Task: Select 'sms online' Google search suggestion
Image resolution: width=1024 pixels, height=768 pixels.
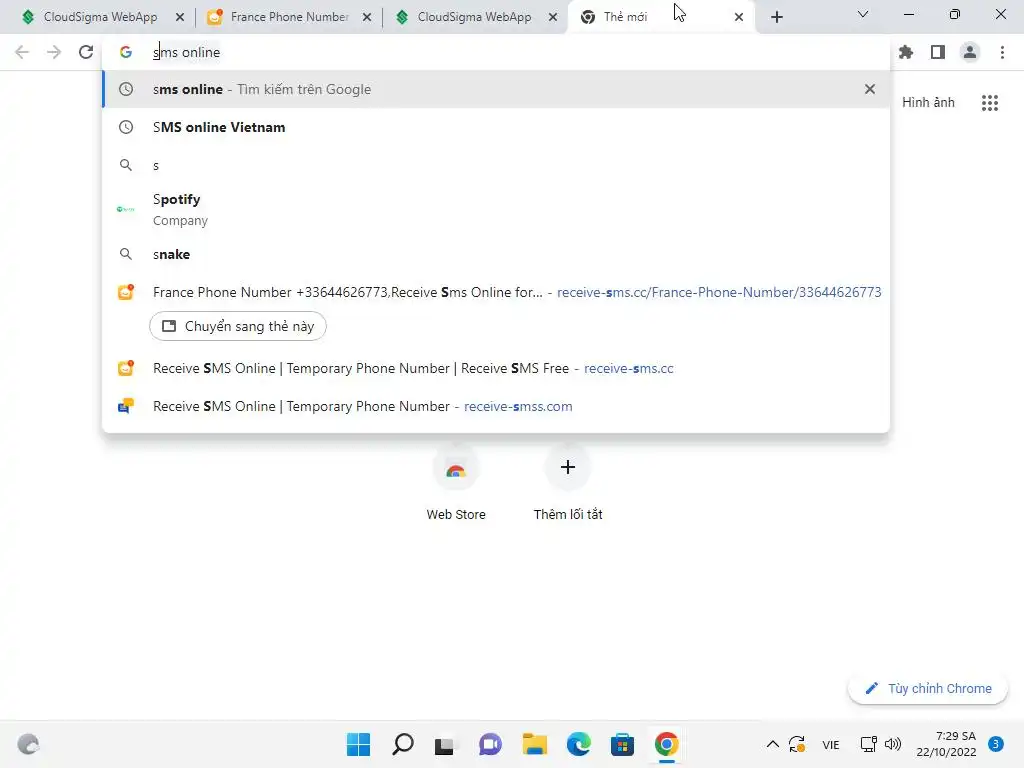Action: pyautogui.click(x=496, y=89)
